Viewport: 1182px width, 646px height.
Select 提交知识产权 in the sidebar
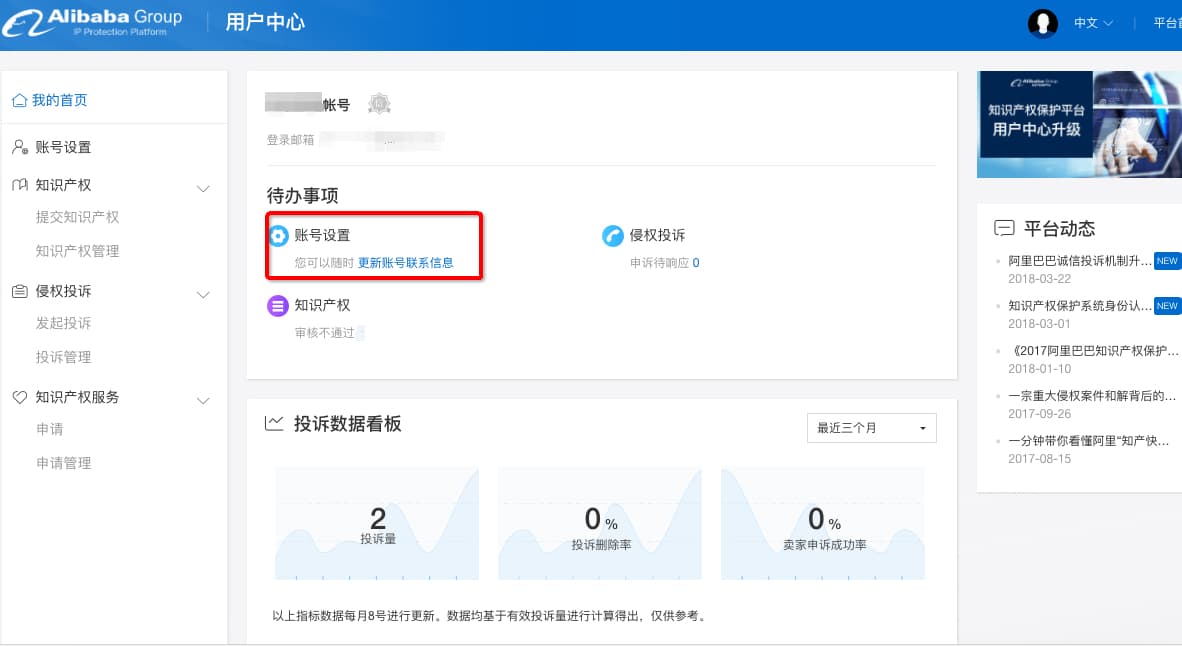(x=77, y=217)
